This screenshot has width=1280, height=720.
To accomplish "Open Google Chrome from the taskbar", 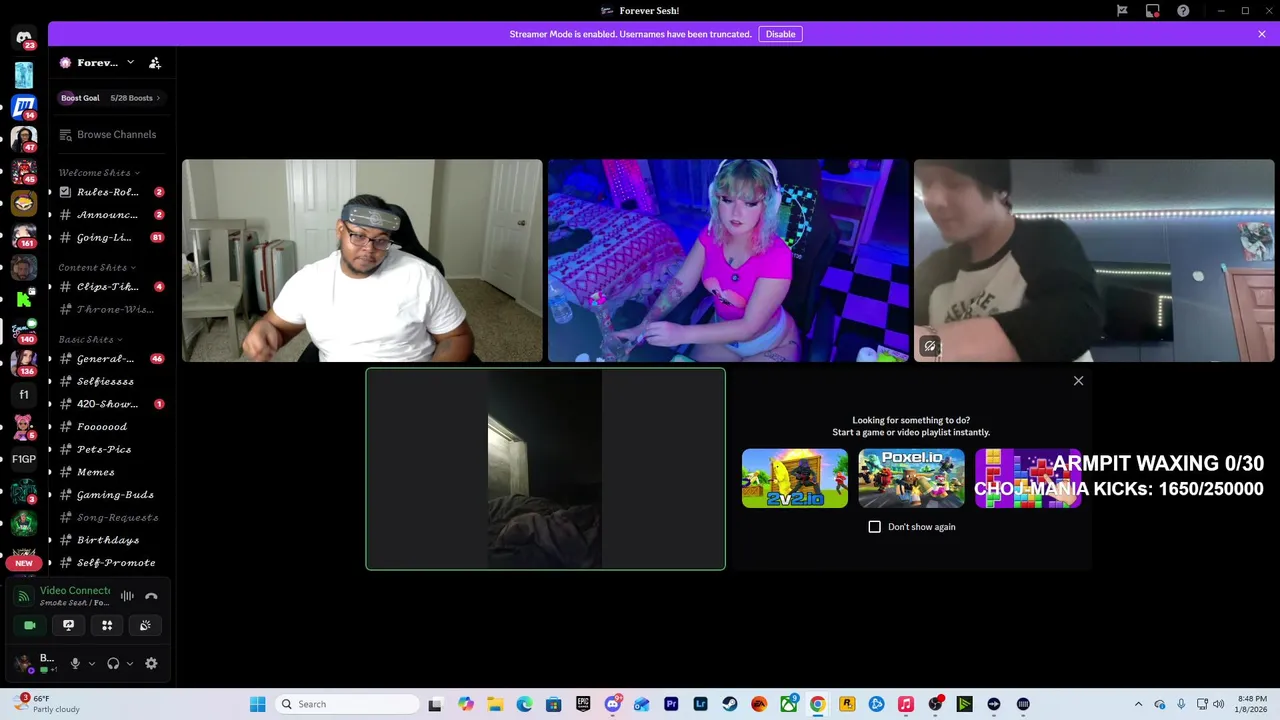I will point(818,704).
